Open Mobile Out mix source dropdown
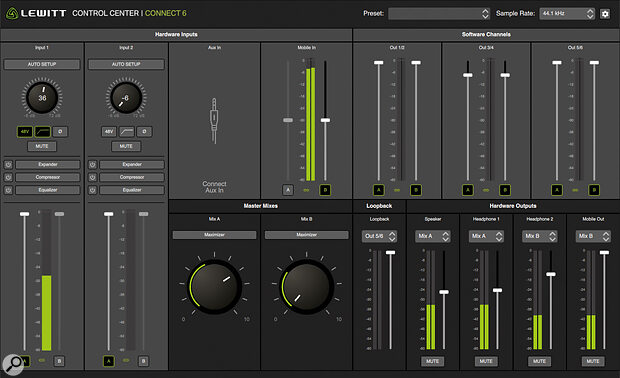This screenshot has height=378, width=620. pos(593,236)
